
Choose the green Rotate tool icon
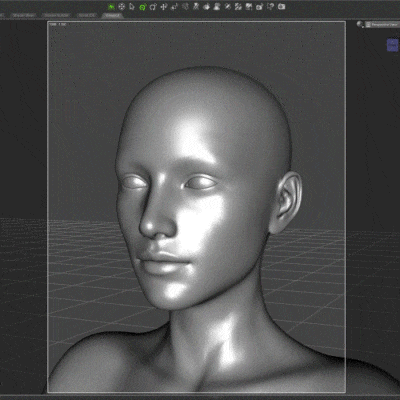point(143,7)
